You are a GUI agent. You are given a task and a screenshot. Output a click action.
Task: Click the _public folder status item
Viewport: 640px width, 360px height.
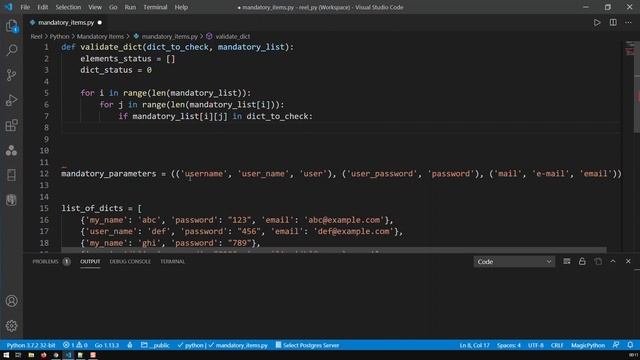click(x=155, y=345)
